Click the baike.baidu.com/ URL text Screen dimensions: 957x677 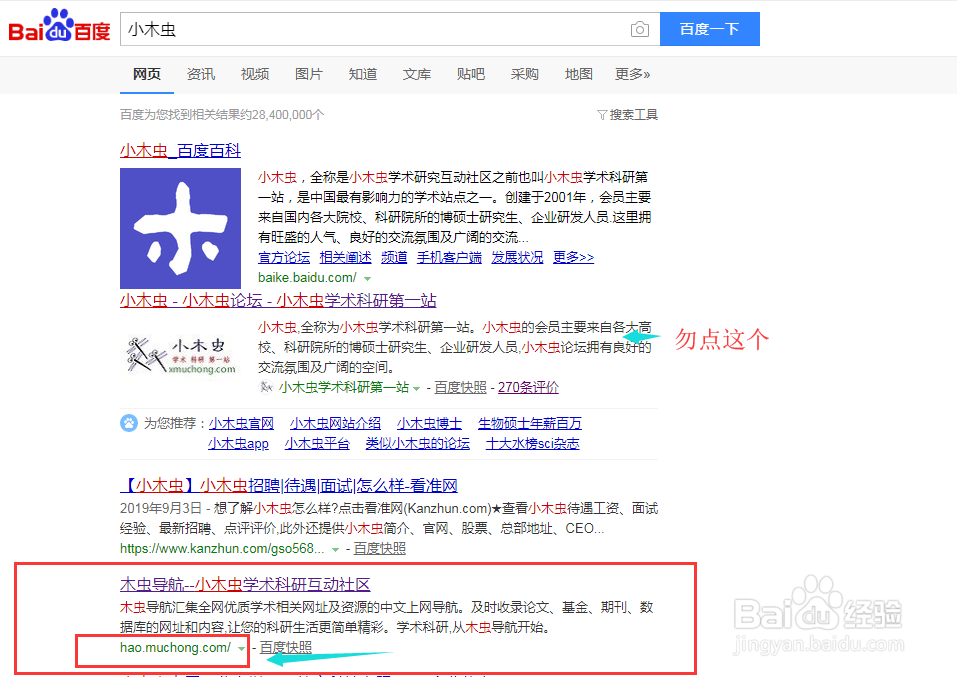coord(307,278)
